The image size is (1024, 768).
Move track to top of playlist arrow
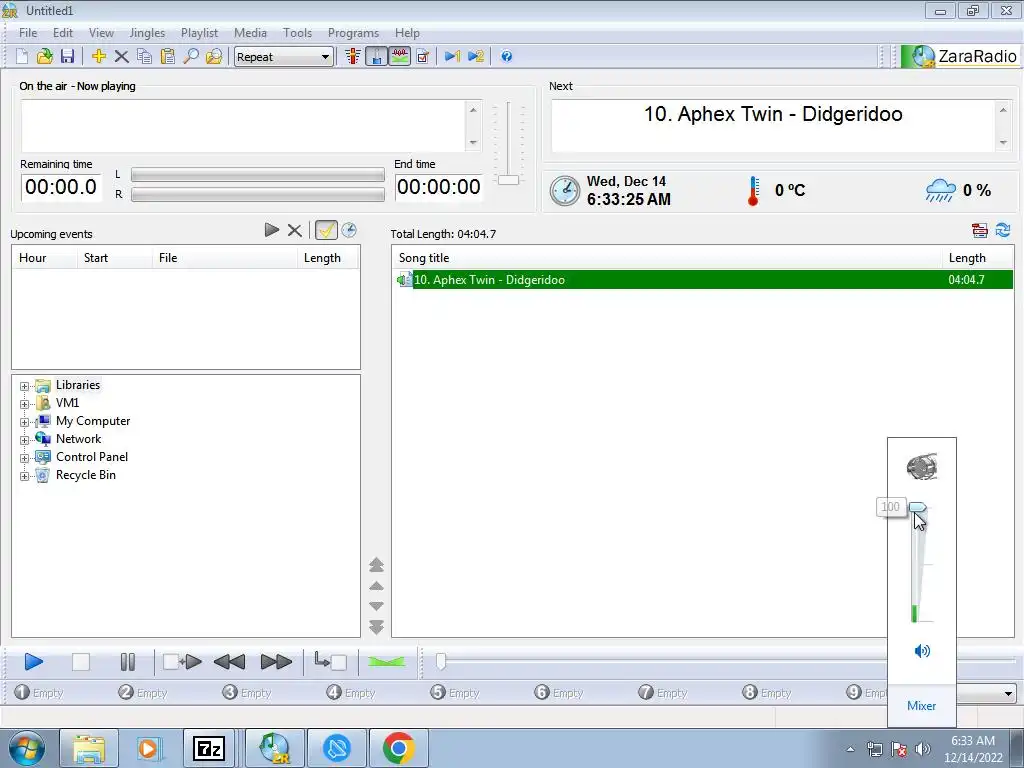(376, 565)
